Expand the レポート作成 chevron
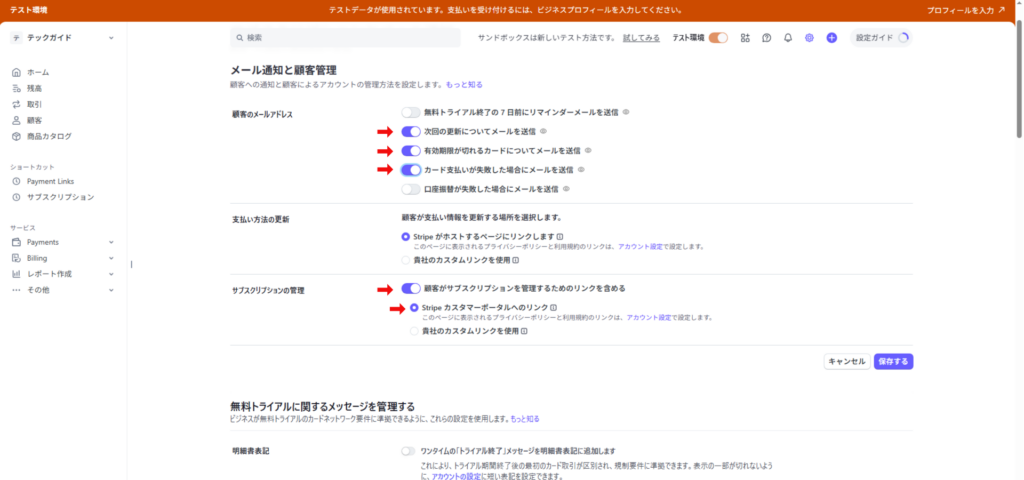Screen dimensions: 1024x480 point(111,274)
